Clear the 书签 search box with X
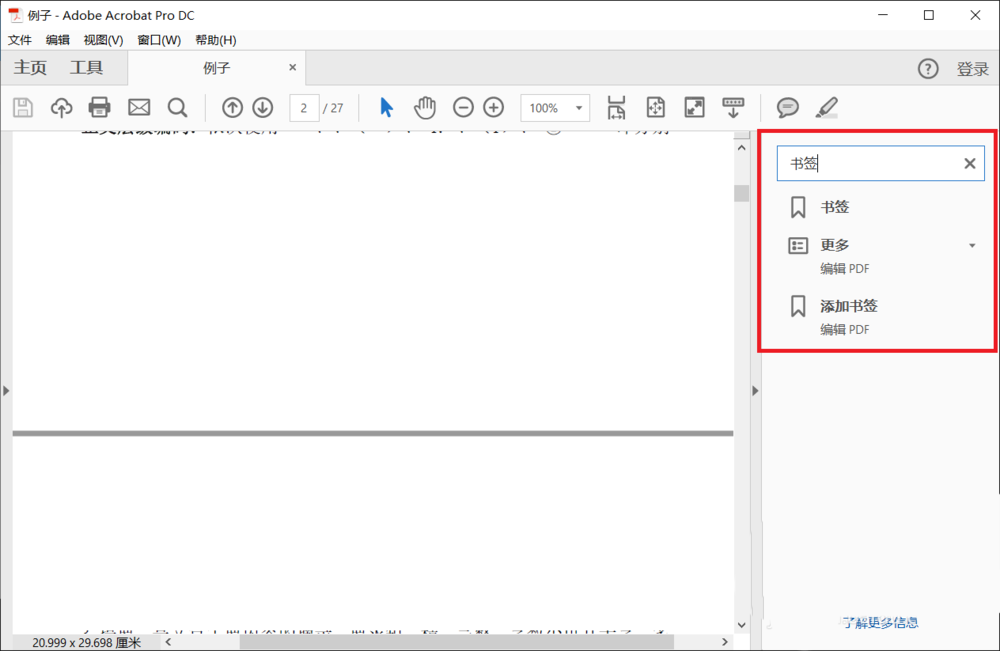 (969, 164)
